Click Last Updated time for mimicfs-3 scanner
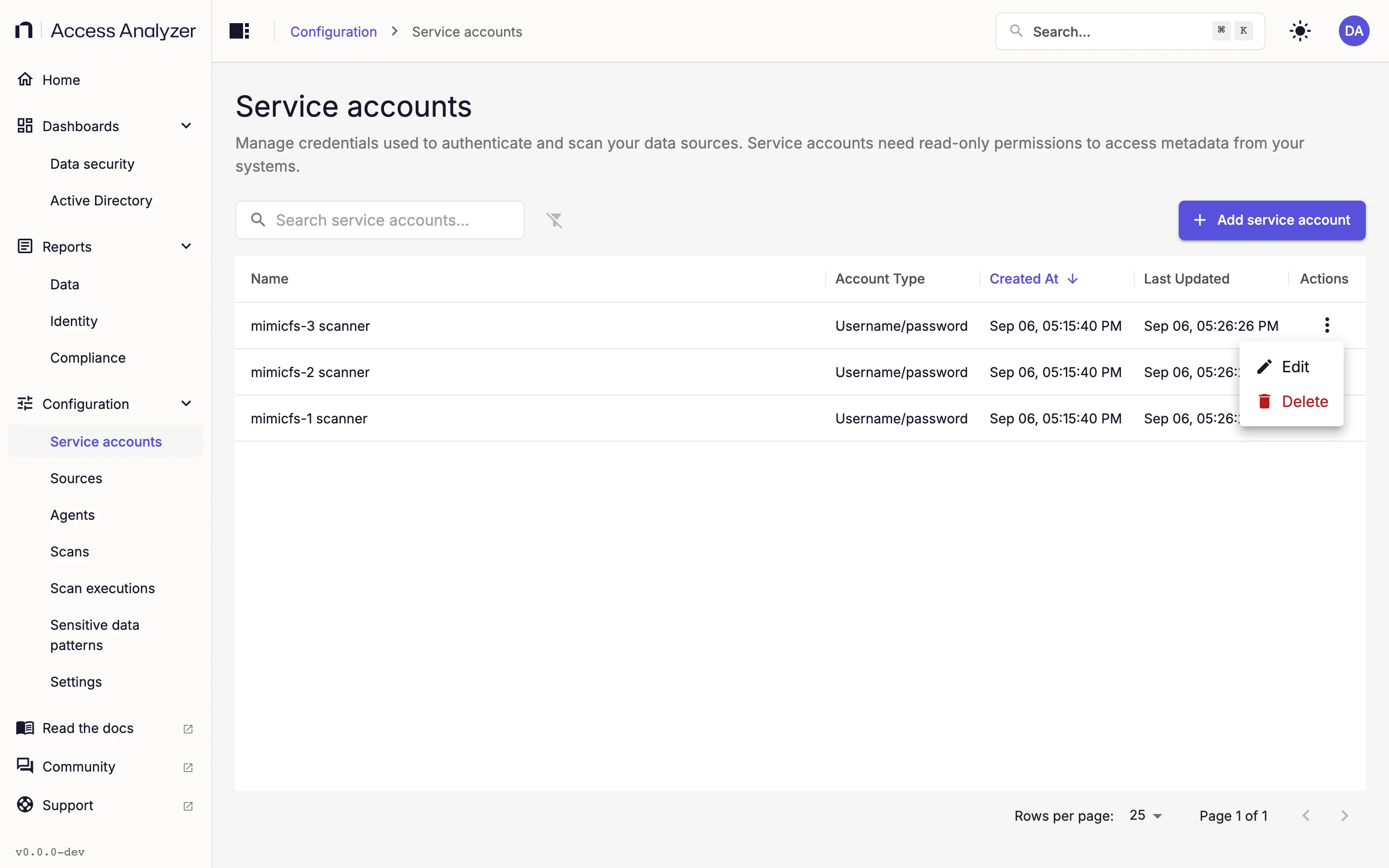This screenshot has height=868, width=1389. pyautogui.click(x=1211, y=326)
